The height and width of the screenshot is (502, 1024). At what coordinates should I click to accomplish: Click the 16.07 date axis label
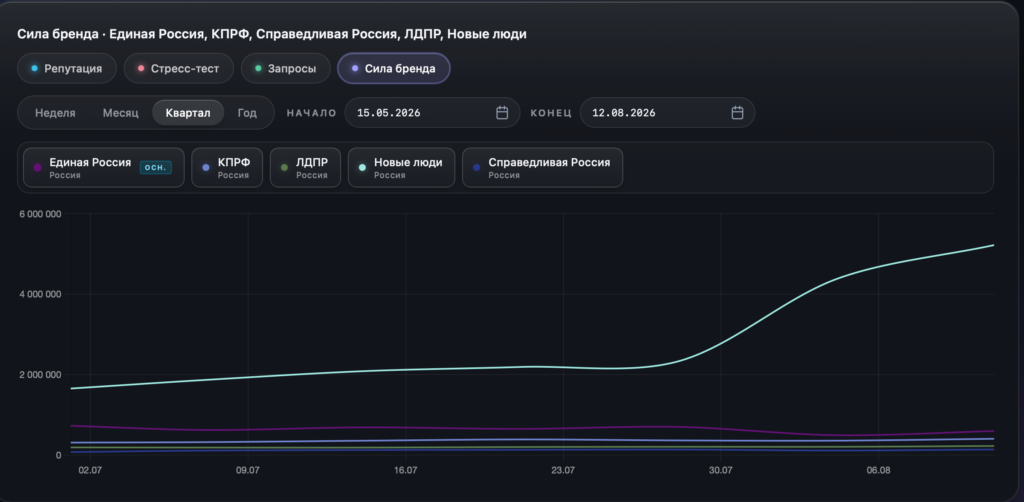(406, 470)
